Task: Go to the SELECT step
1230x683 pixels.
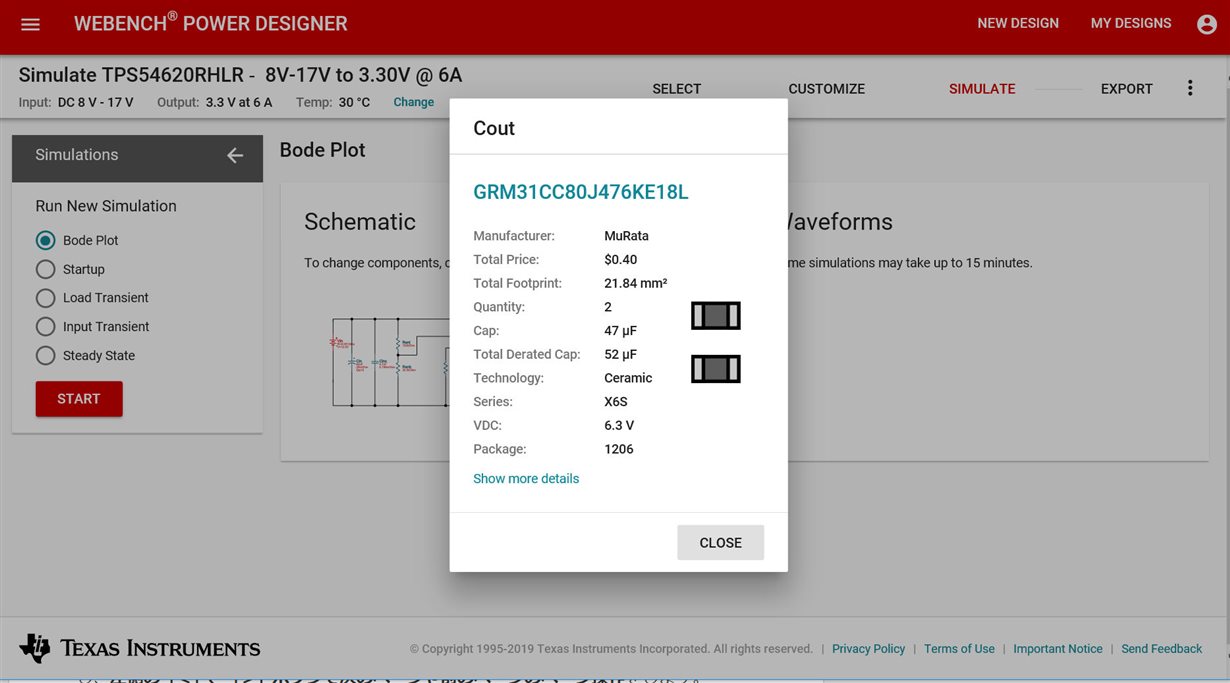Action: point(677,89)
